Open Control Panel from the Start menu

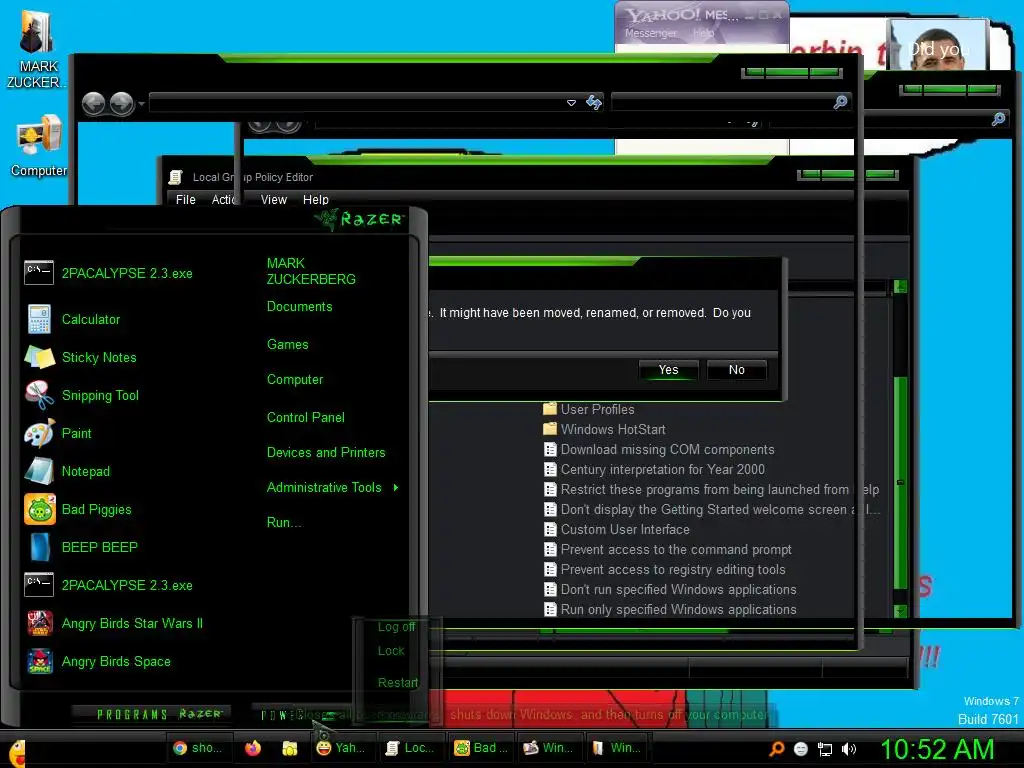306,417
